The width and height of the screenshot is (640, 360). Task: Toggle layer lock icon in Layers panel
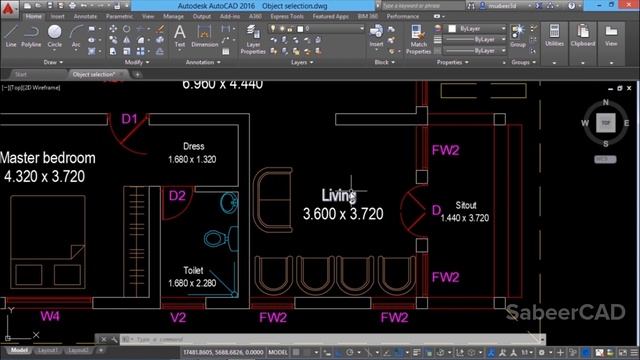click(290, 29)
